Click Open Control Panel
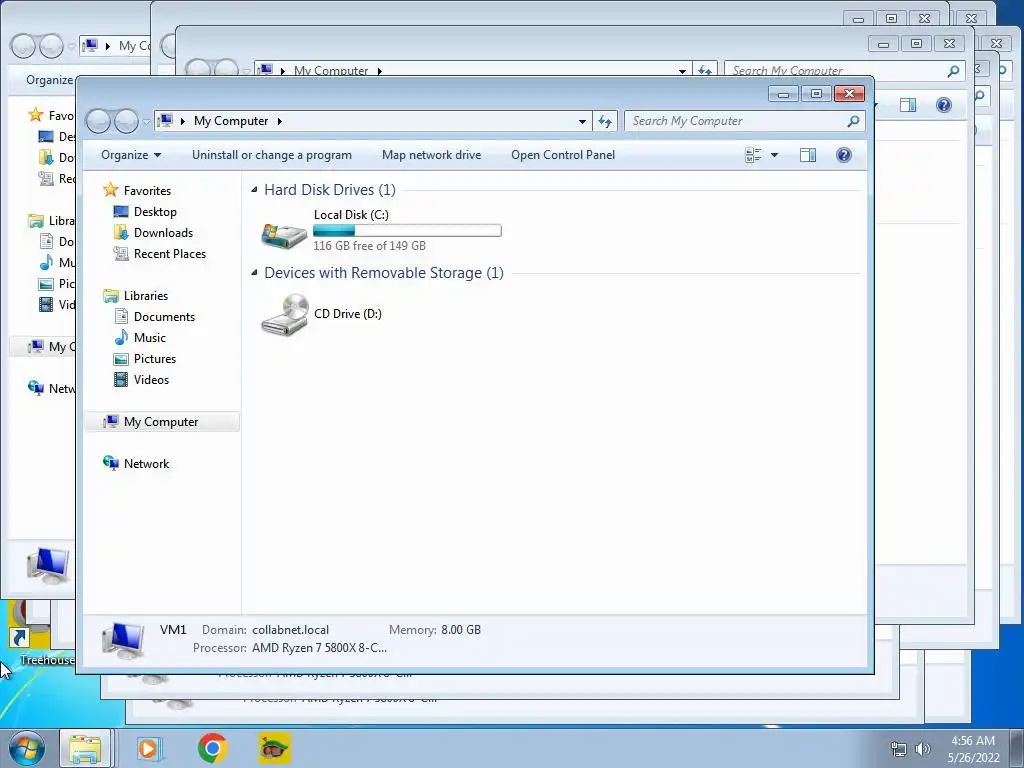 tap(563, 155)
